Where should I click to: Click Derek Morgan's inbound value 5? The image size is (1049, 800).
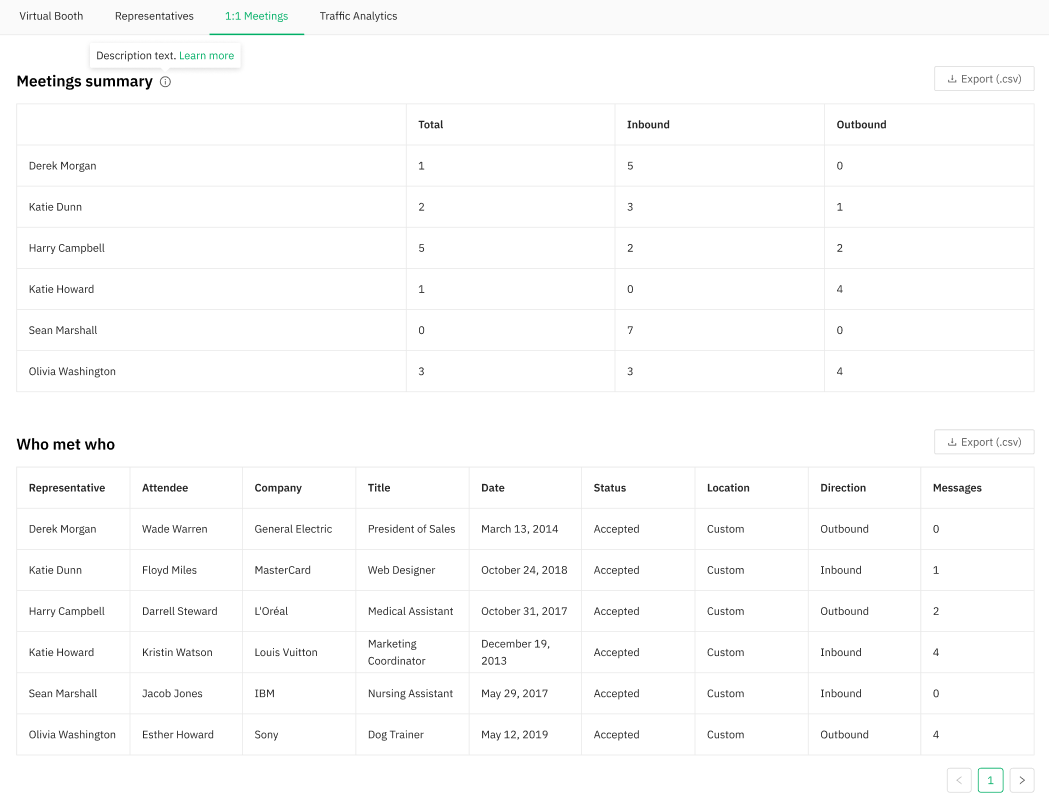pyautogui.click(x=630, y=166)
